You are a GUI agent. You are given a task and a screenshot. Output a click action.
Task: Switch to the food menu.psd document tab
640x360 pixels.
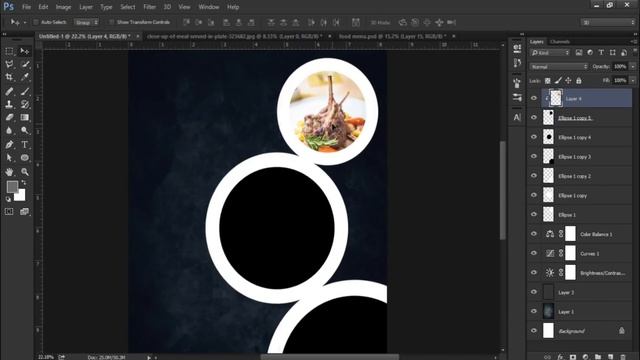(392, 36)
